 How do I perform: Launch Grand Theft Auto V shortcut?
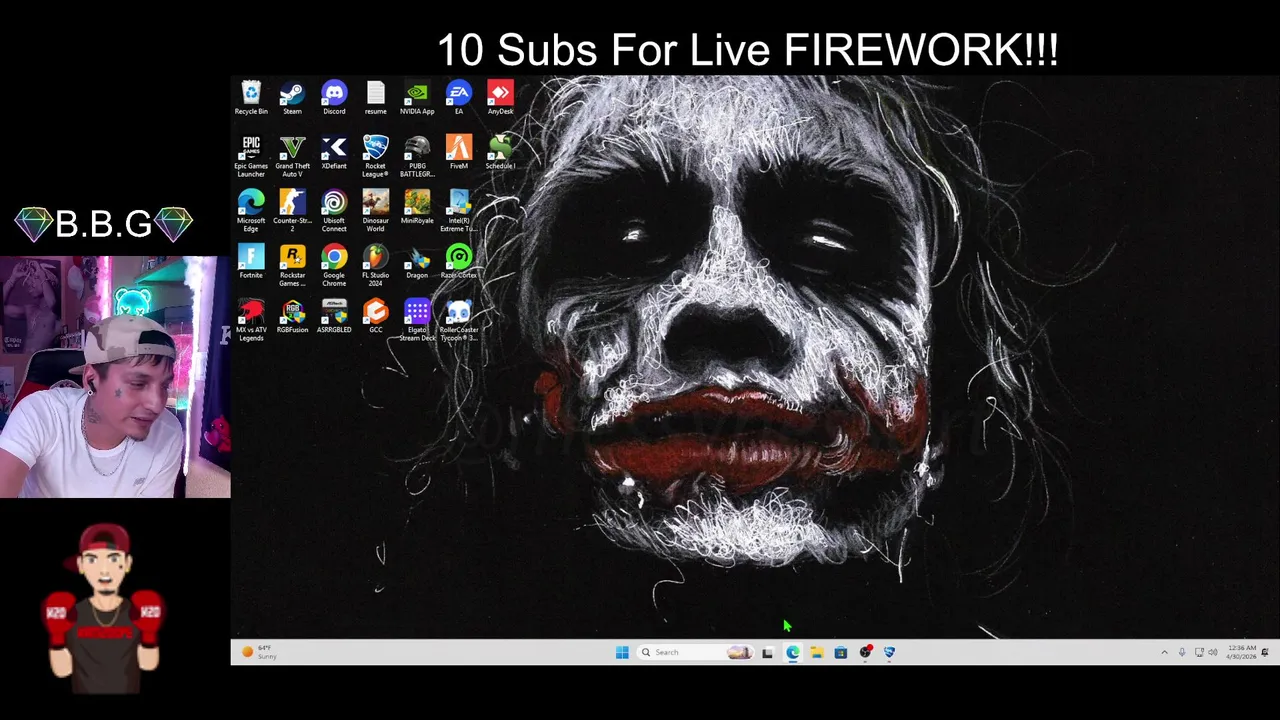pyautogui.click(x=292, y=156)
